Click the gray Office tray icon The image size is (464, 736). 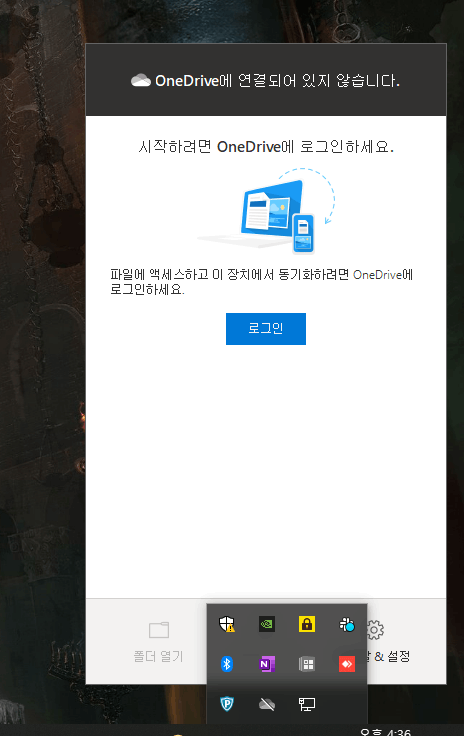(307, 664)
